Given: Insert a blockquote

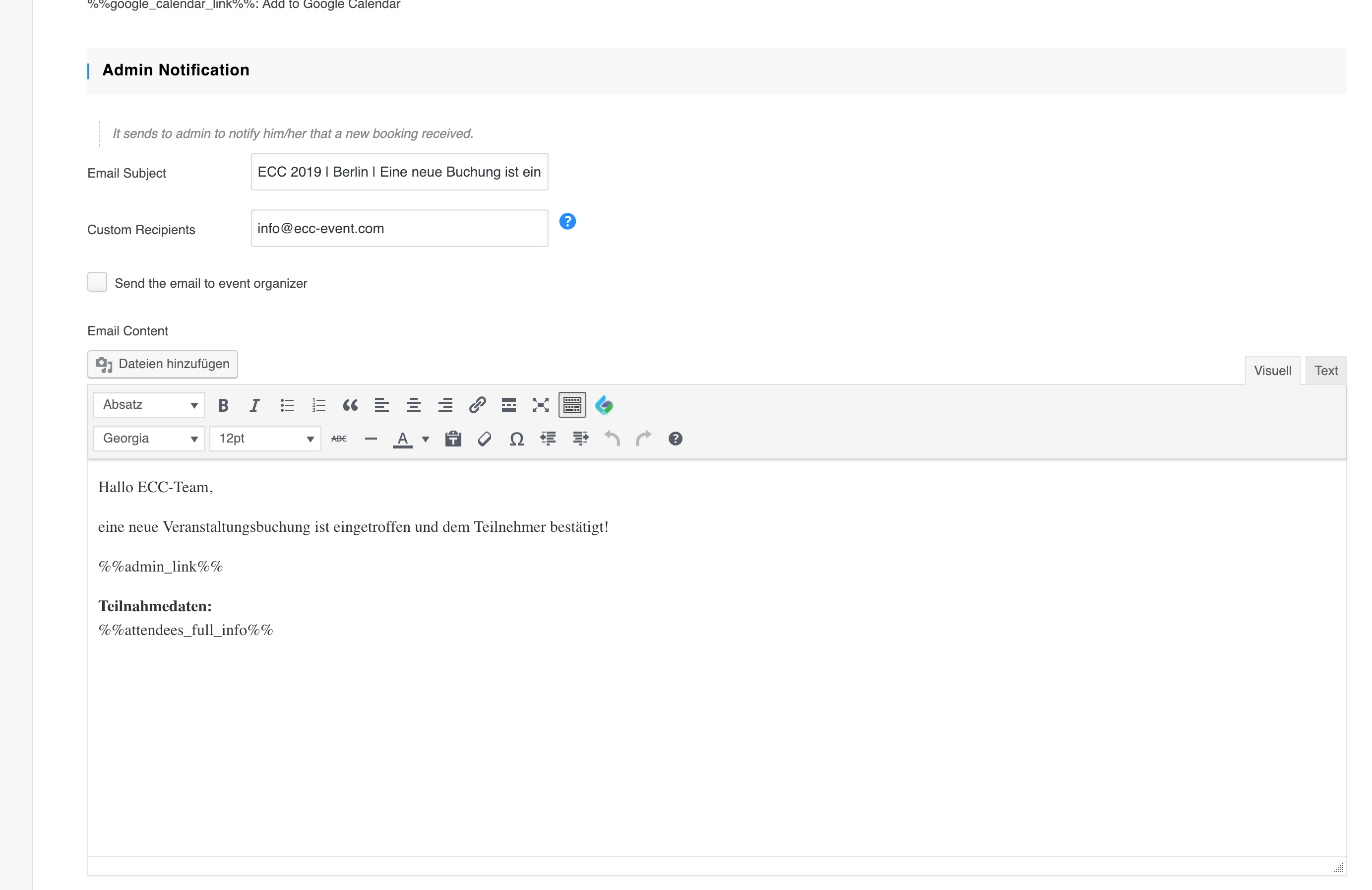Looking at the screenshot, I should pos(350,405).
